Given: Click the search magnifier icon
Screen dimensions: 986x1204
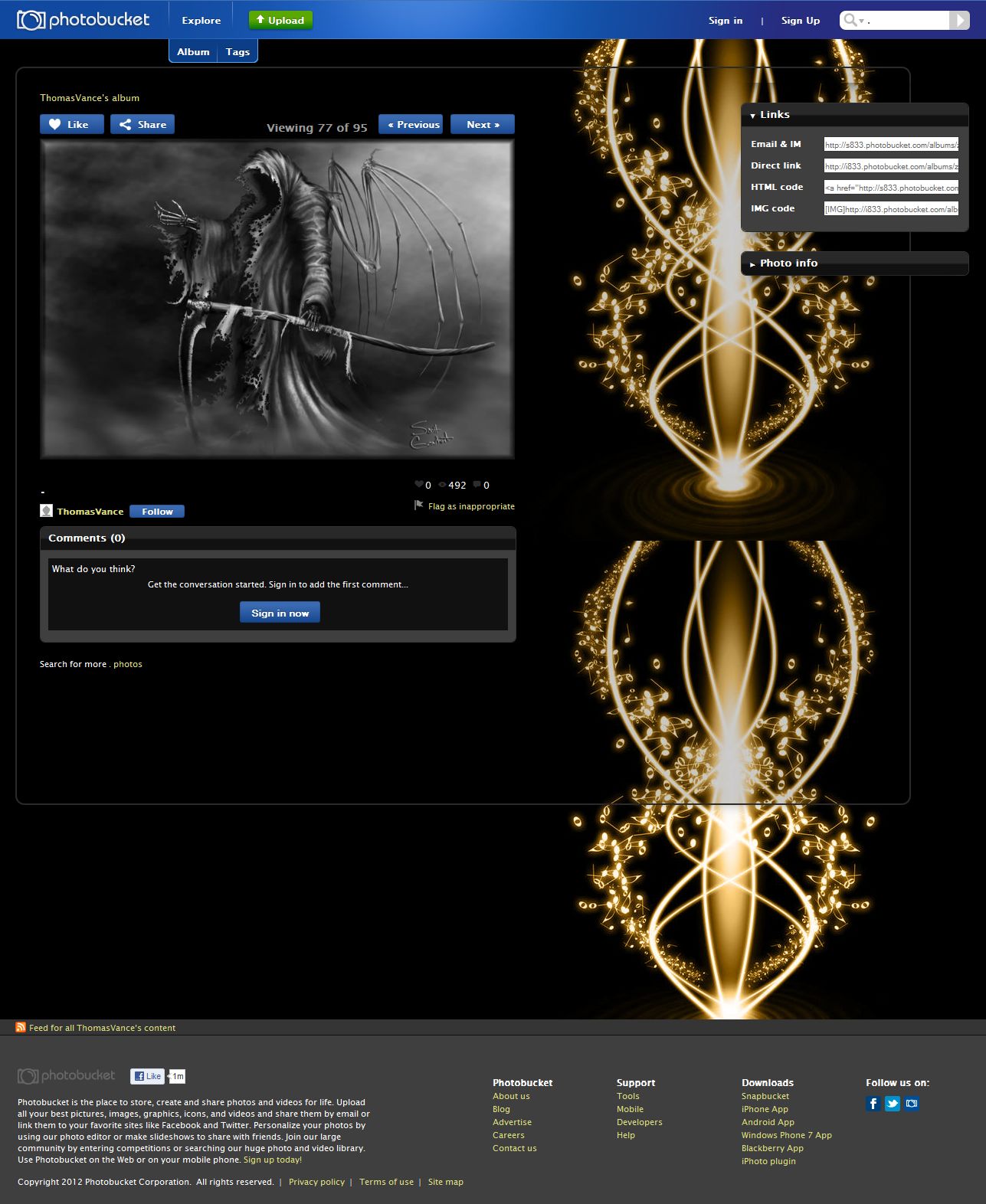Looking at the screenshot, I should pyautogui.click(x=849, y=20).
